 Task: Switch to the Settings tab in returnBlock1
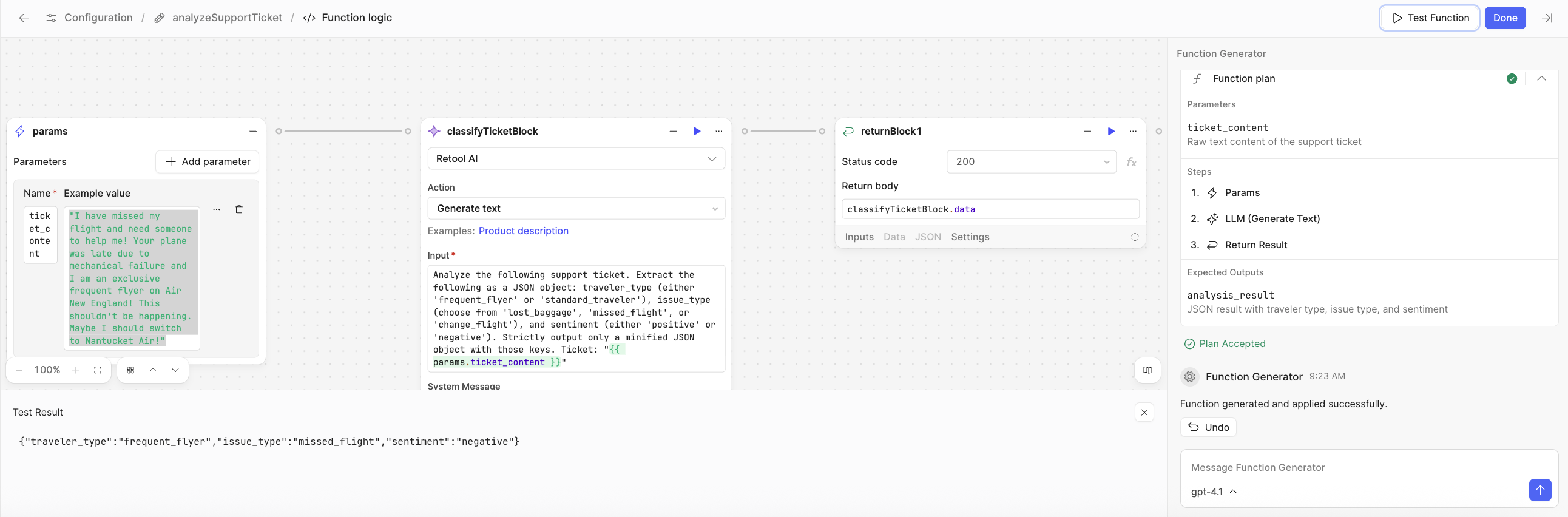970,237
